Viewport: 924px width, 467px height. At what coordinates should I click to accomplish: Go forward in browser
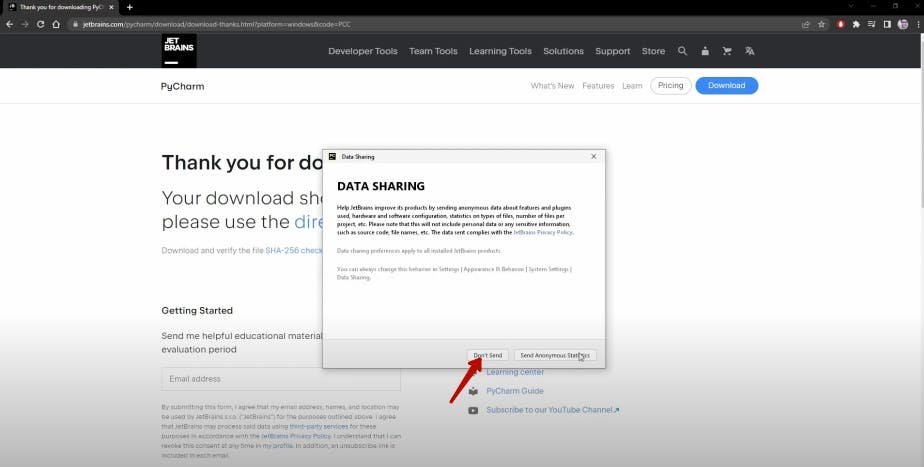(25, 24)
